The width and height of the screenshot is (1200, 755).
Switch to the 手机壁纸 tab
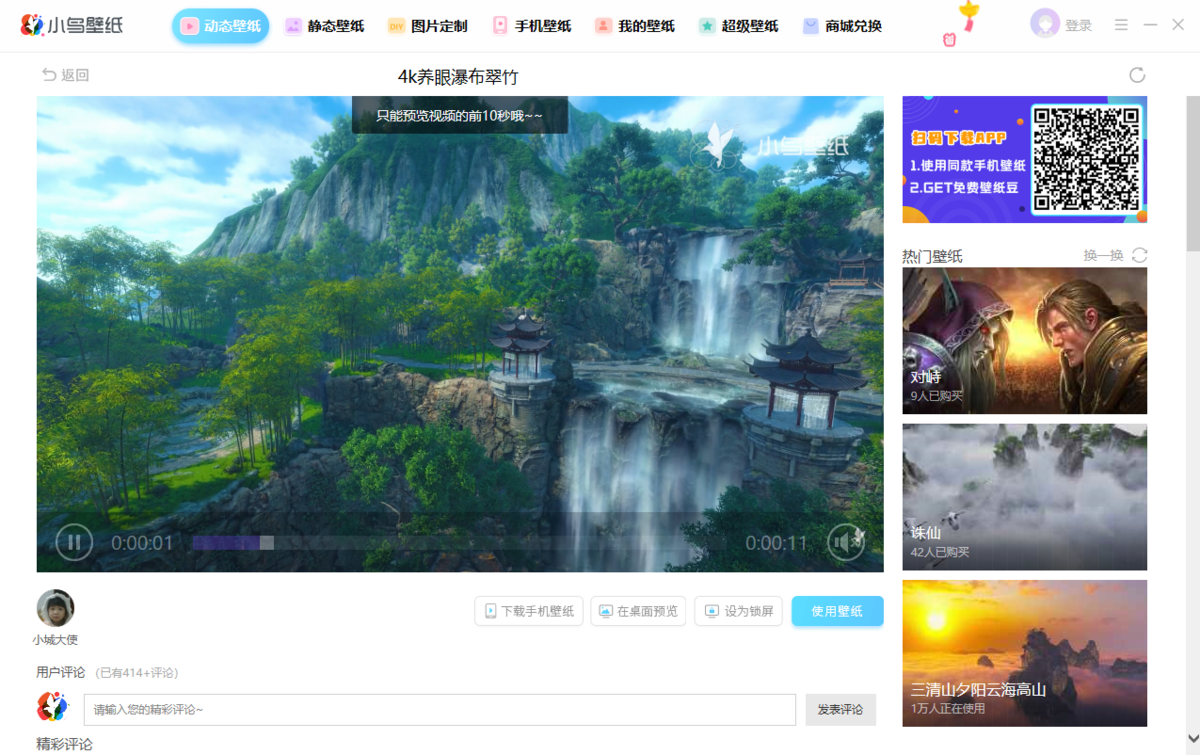(532, 26)
